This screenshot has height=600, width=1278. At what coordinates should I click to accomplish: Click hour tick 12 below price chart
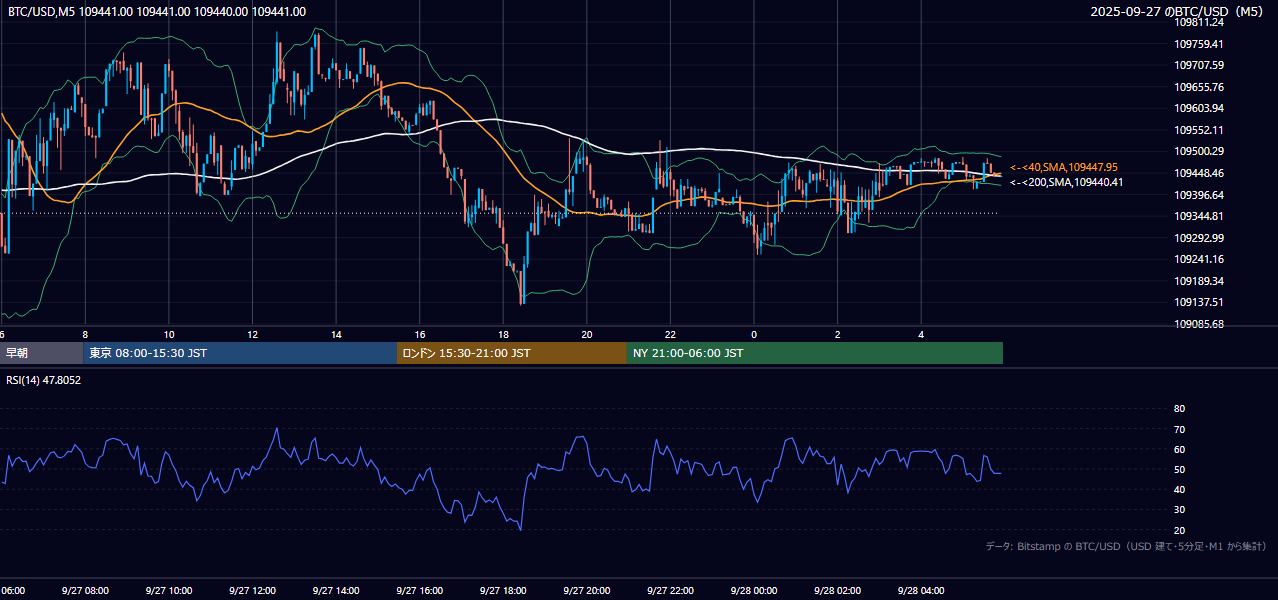tap(253, 334)
